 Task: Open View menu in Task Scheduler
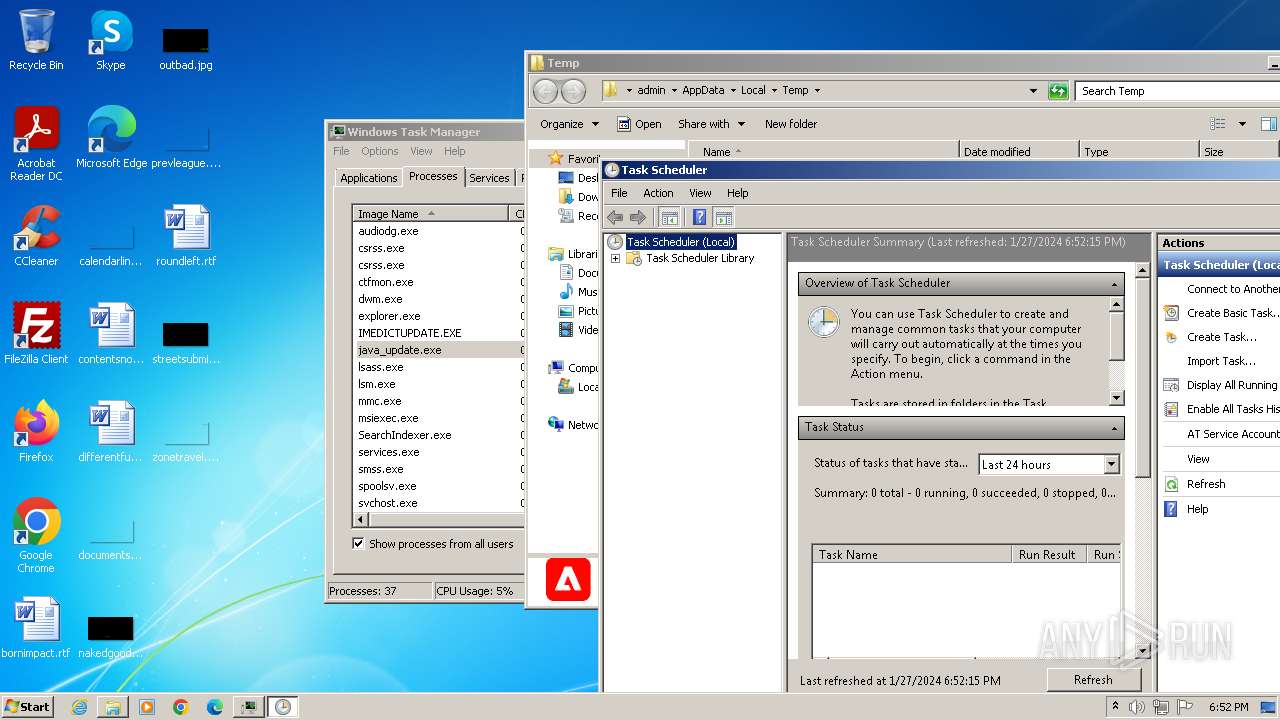tap(700, 193)
